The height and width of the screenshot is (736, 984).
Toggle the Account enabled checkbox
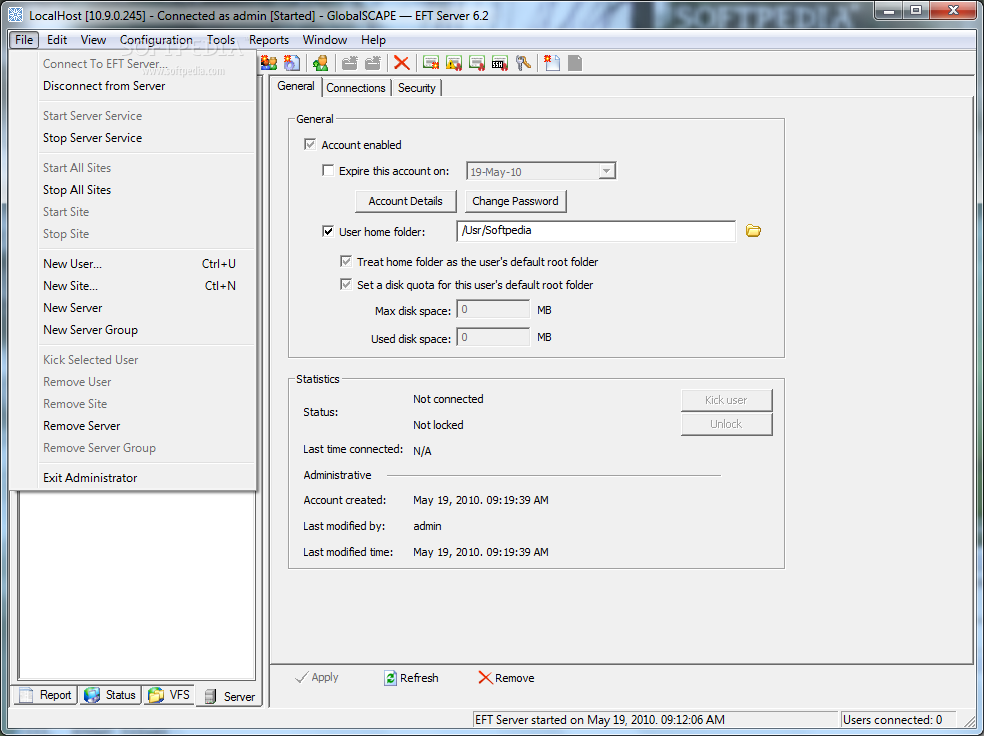tap(309, 144)
